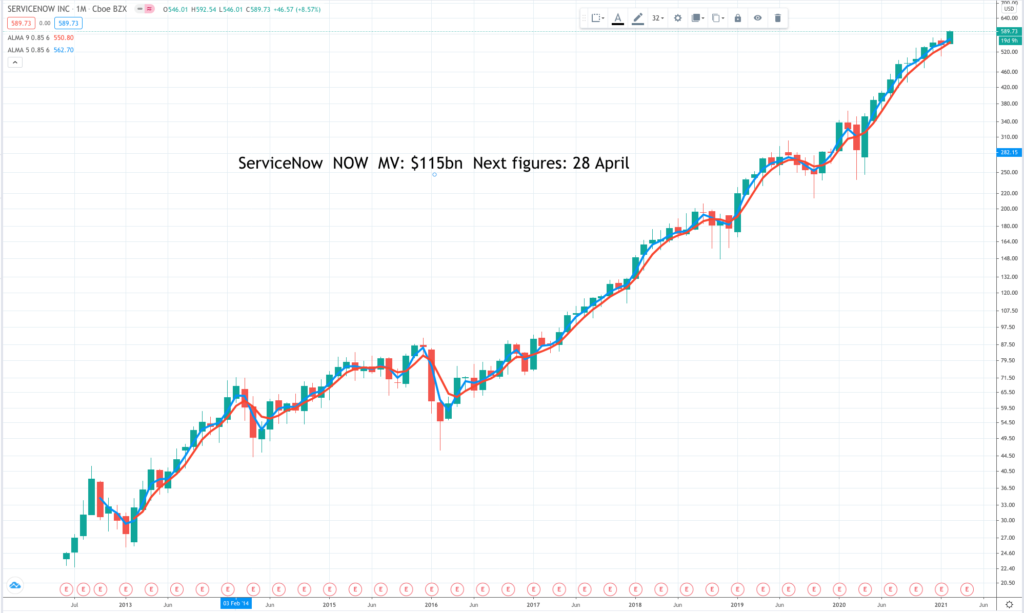Screen dimensions: 1024x613
Task: Click the 640.00 price axis label
Action: (x=1009, y=18)
